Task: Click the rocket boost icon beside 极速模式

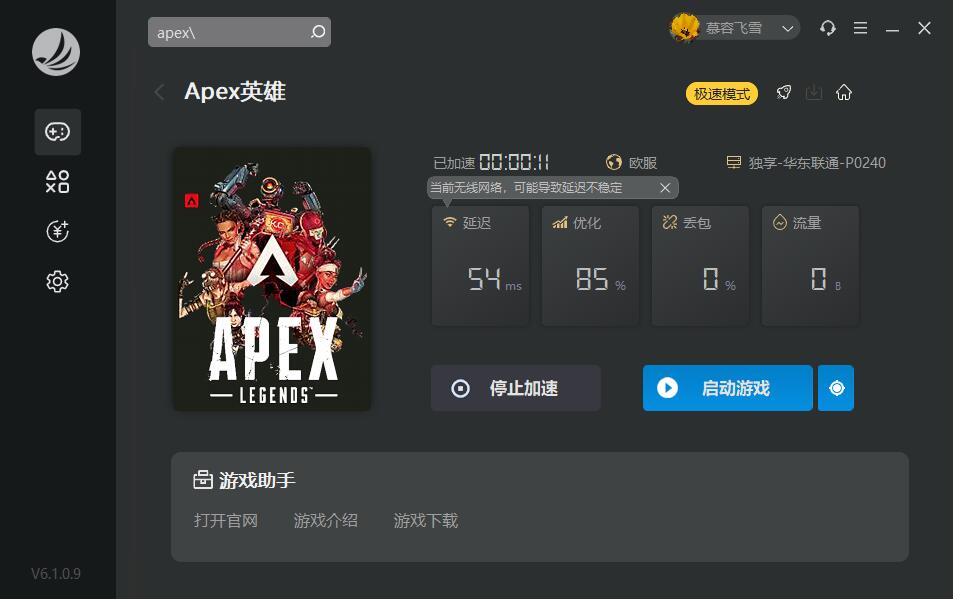Action: click(x=784, y=93)
